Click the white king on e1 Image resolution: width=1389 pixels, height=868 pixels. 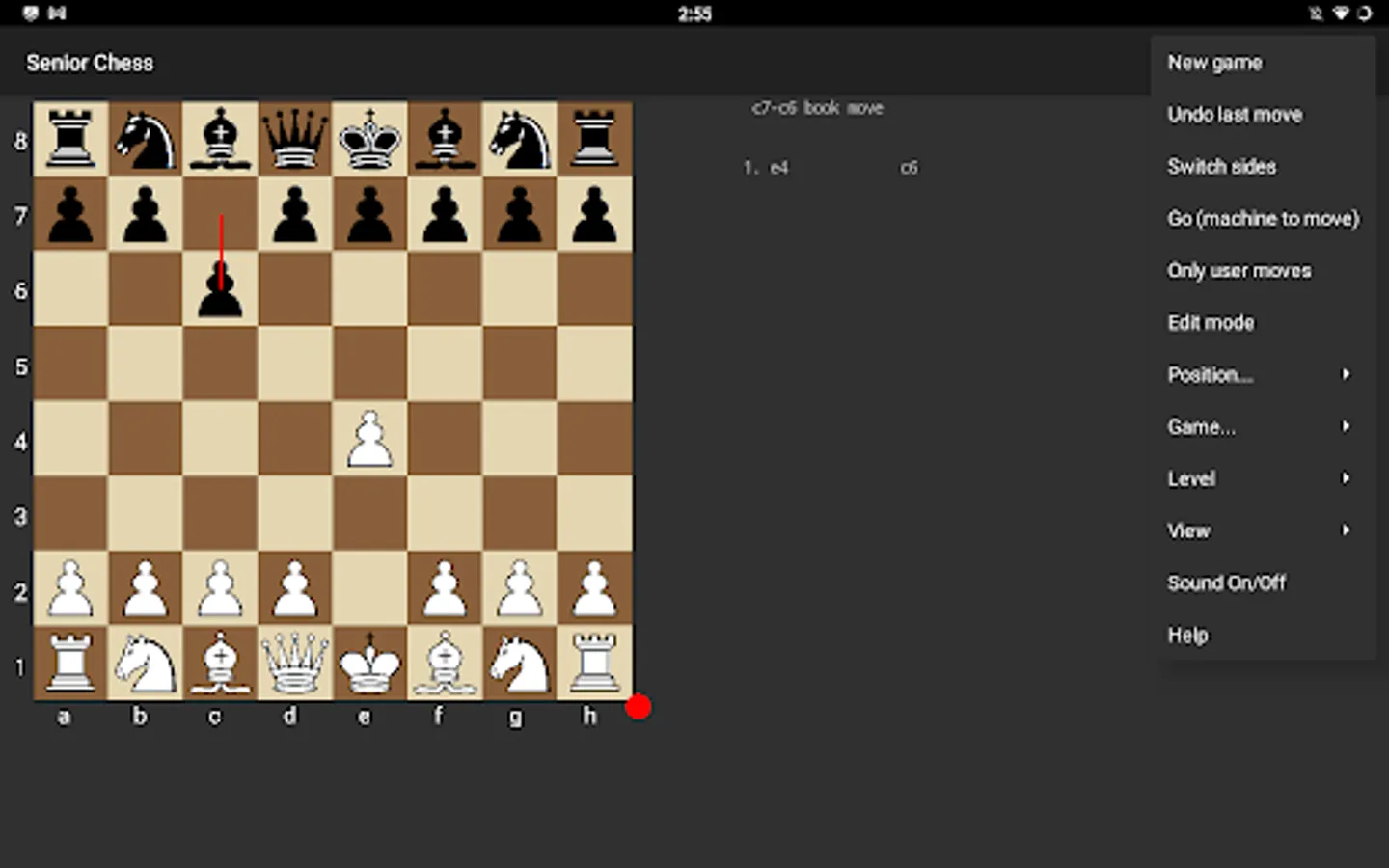369,665
